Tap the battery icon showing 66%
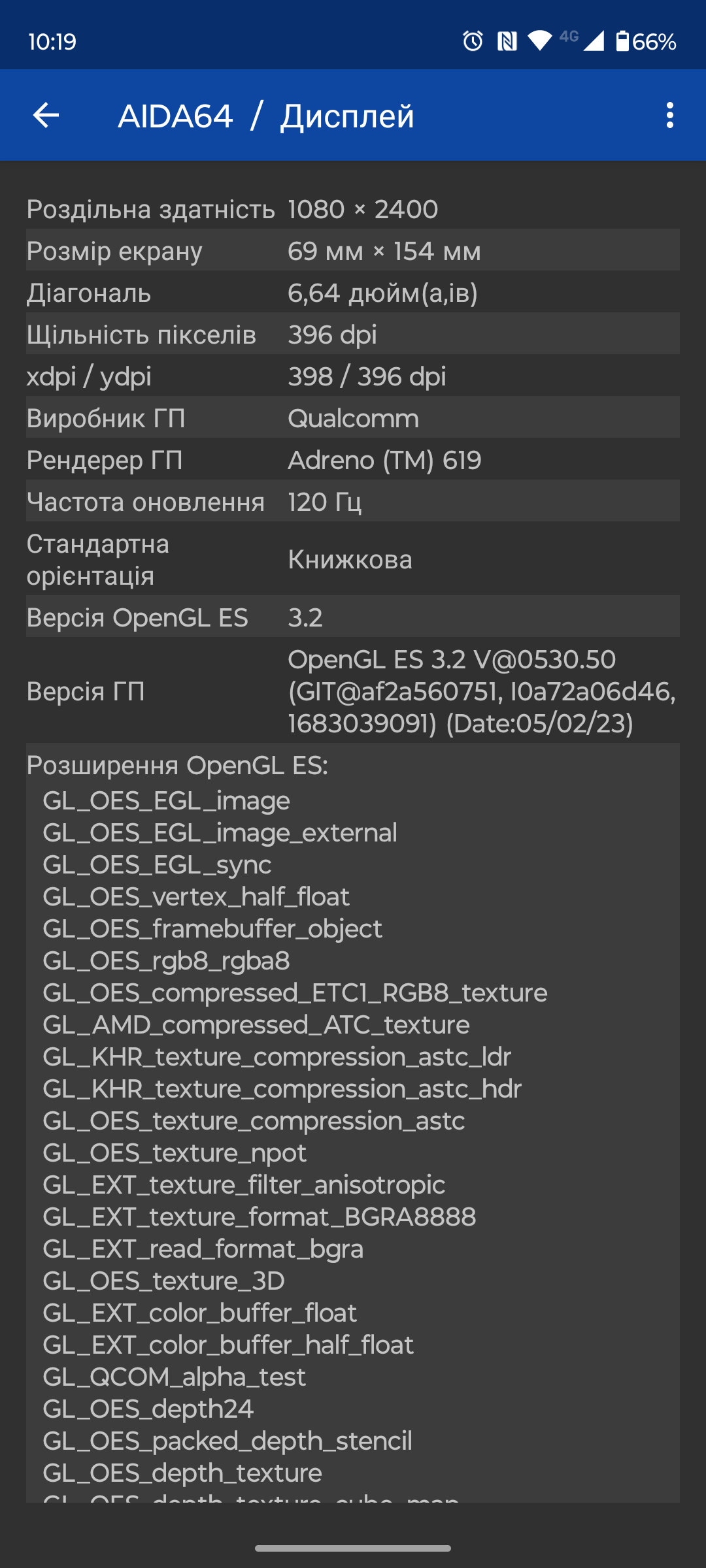This screenshot has height=1568, width=706. pos(623,41)
